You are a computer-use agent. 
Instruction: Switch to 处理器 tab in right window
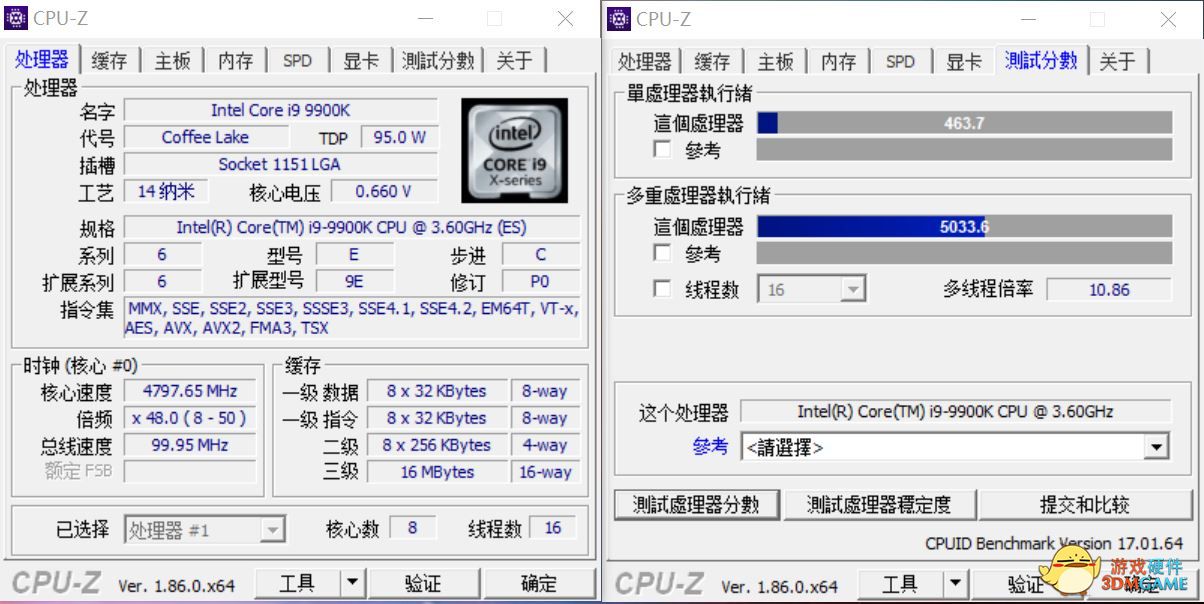644,61
